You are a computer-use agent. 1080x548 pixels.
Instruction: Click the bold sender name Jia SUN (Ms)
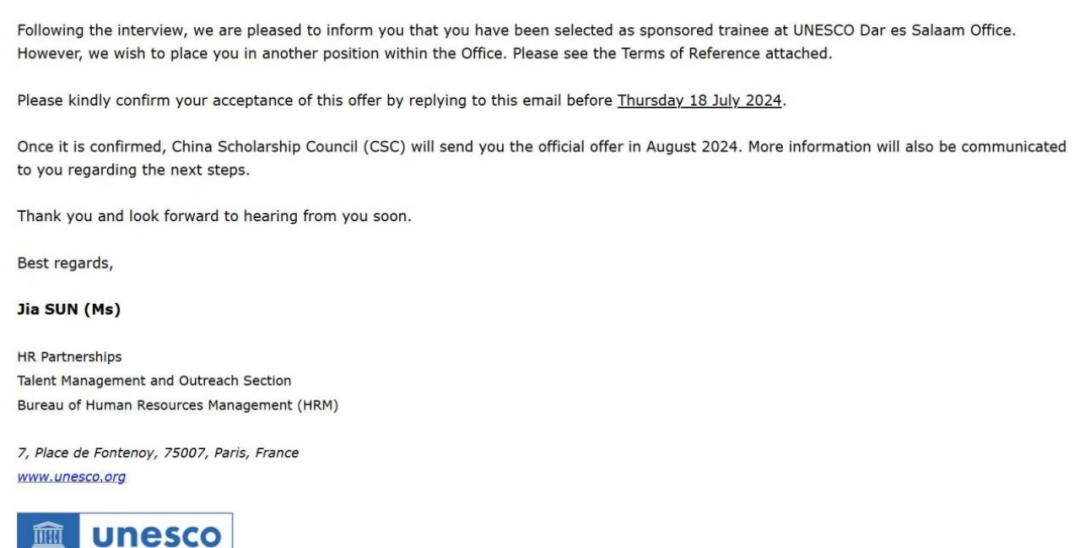coord(68,310)
